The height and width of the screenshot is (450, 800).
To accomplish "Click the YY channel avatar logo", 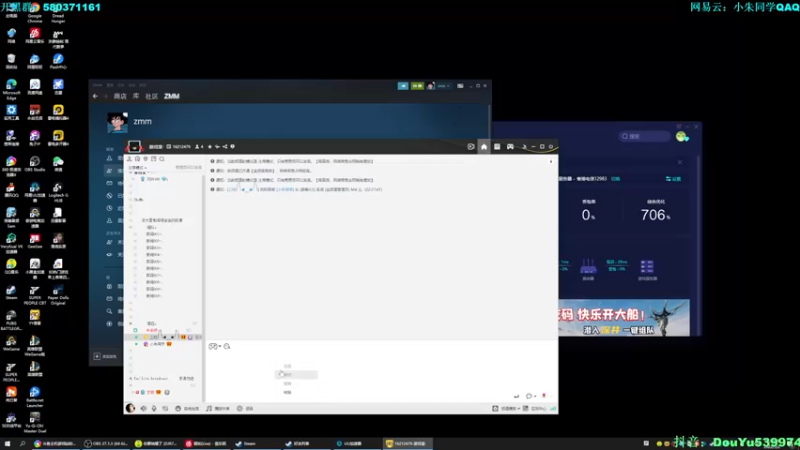I will coord(134,146).
